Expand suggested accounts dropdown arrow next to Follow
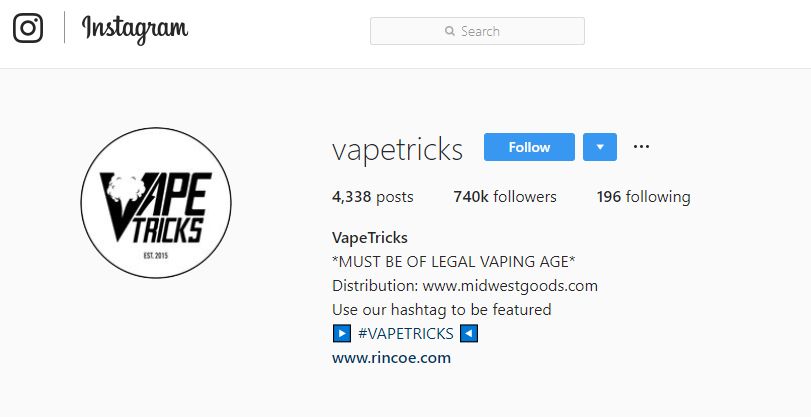Screen dimensions: 811x417 pyautogui.click(x=600, y=147)
